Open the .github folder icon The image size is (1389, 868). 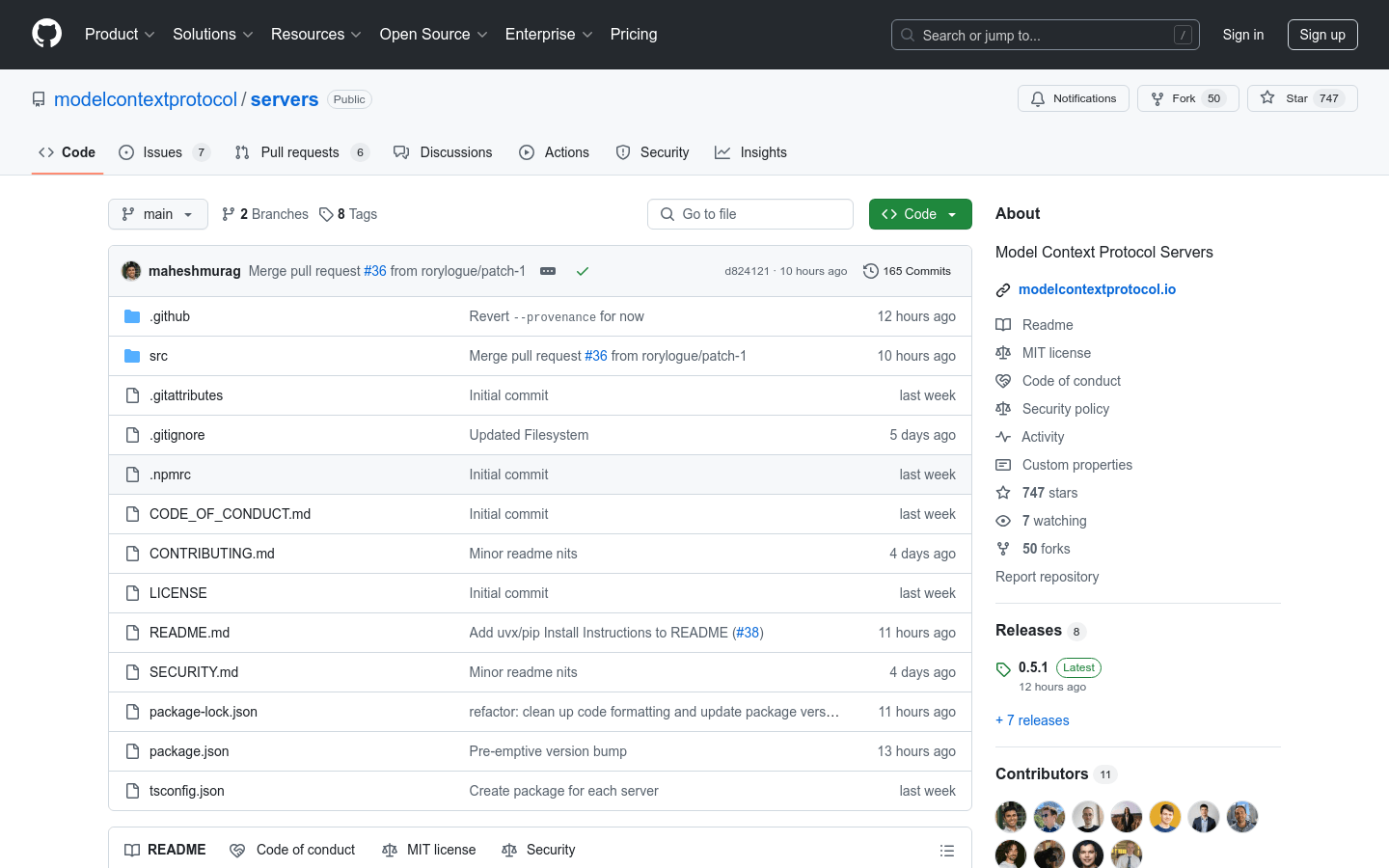coord(131,315)
